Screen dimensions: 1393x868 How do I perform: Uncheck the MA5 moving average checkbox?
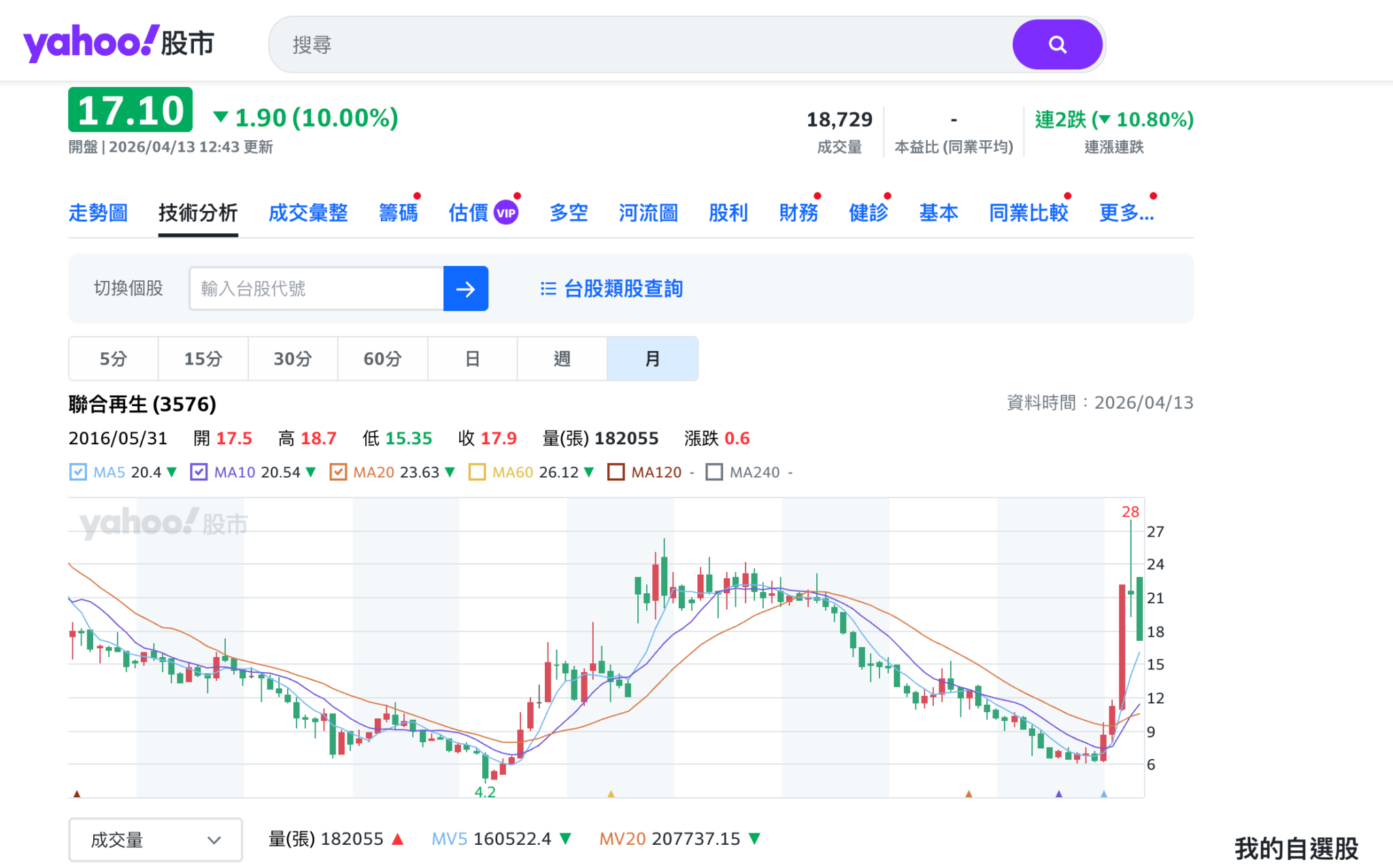78,472
